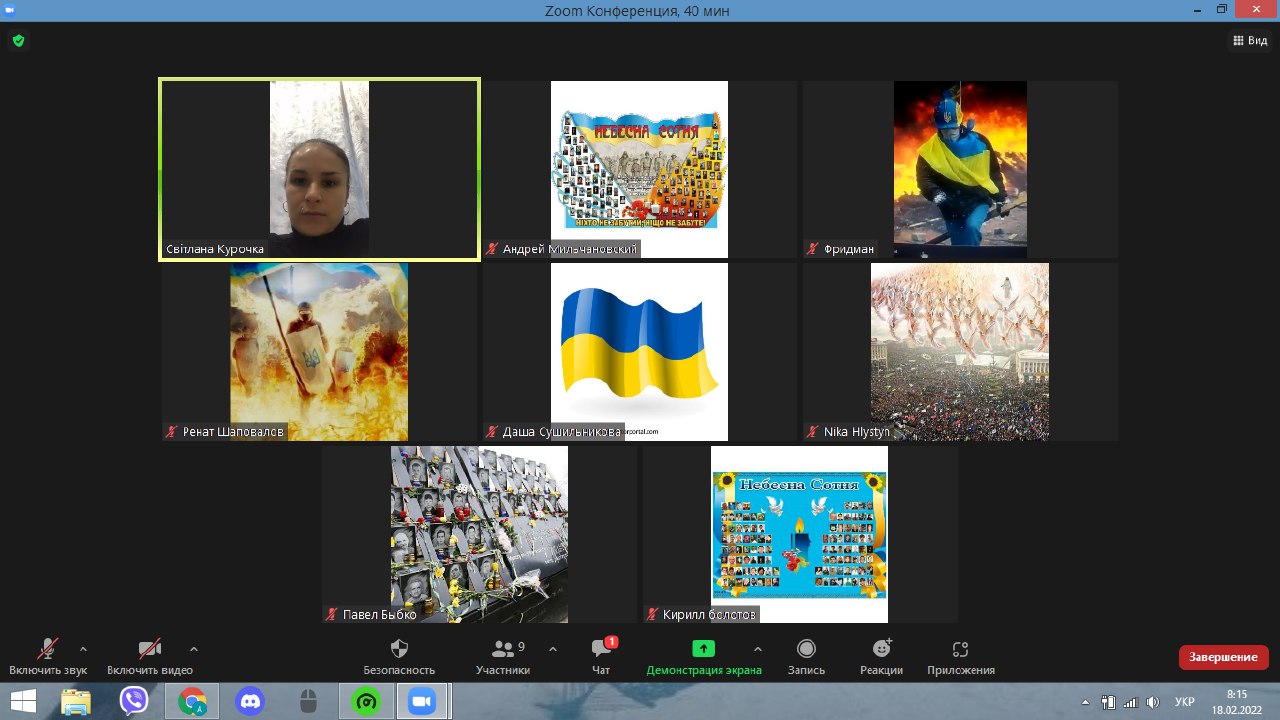Select Ренат Шаповалов's participant tile

319,352
